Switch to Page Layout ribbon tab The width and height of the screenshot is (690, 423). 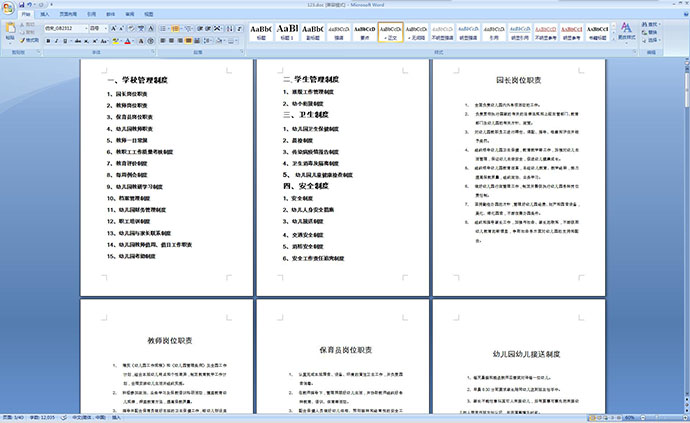click(x=68, y=14)
